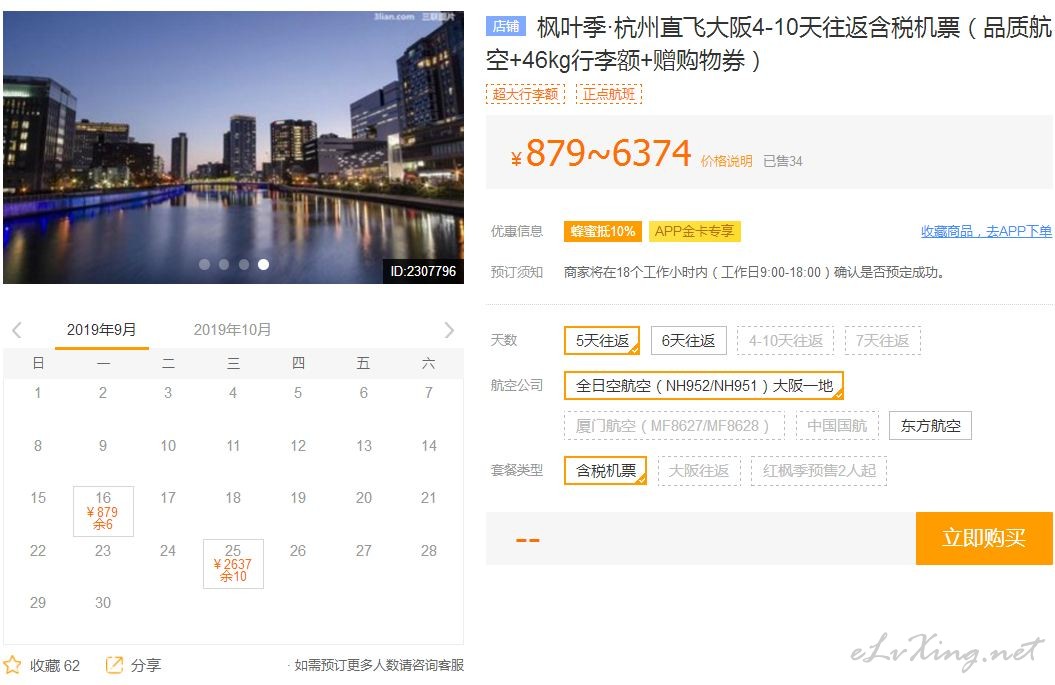Viewport: 1055px width, 685px height.
Task: Switch to the 2019年9月 calendar tab
Action: pos(102,330)
